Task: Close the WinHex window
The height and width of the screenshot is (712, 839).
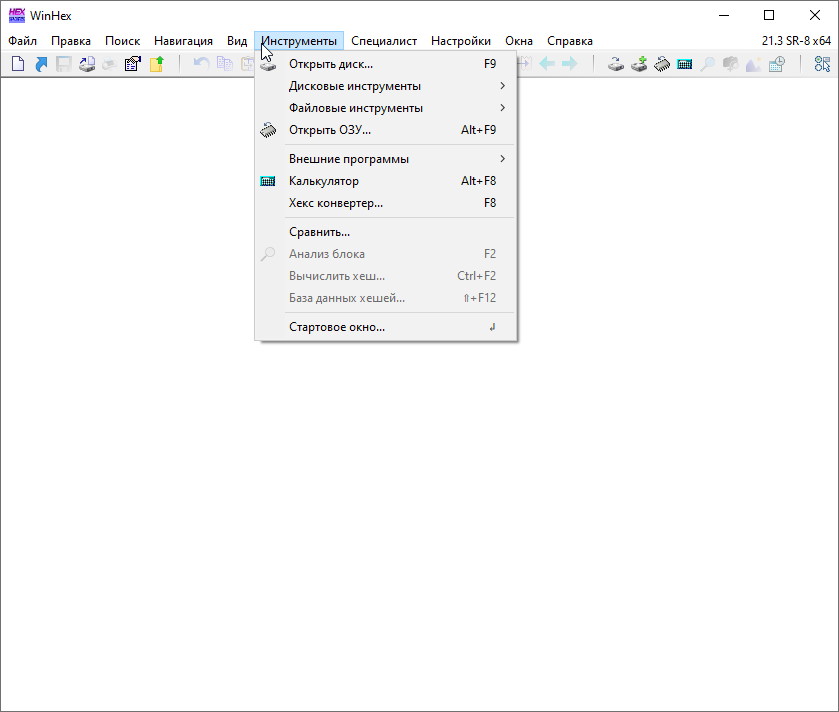Action: [x=814, y=16]
